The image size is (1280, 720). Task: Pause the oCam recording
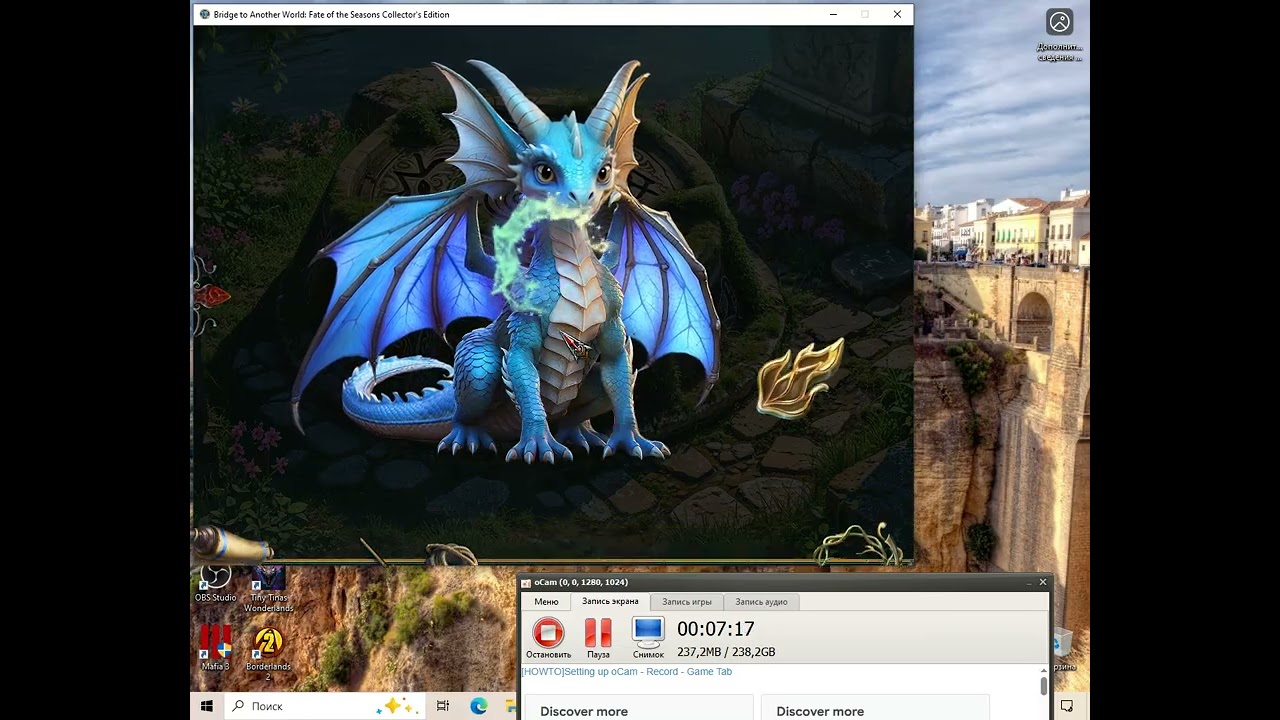click(598, 633)
